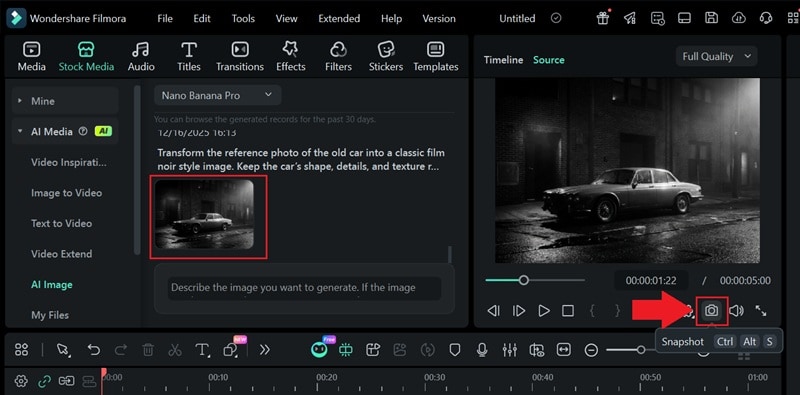The image size is (800, 395).
Task: Open the Media panel
Action: click(32, 57)
